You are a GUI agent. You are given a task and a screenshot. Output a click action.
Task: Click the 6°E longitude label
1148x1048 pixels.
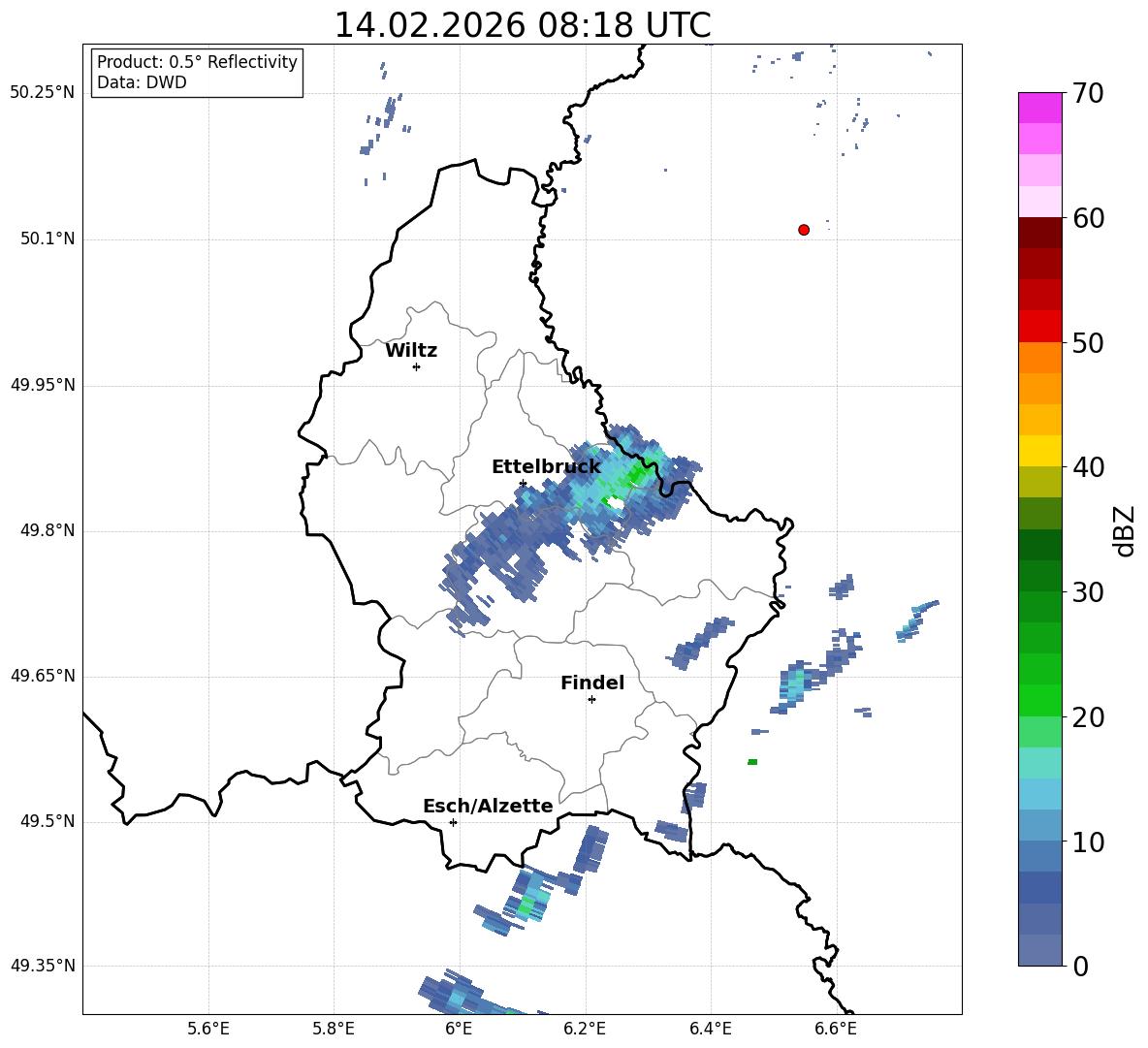459,1029
